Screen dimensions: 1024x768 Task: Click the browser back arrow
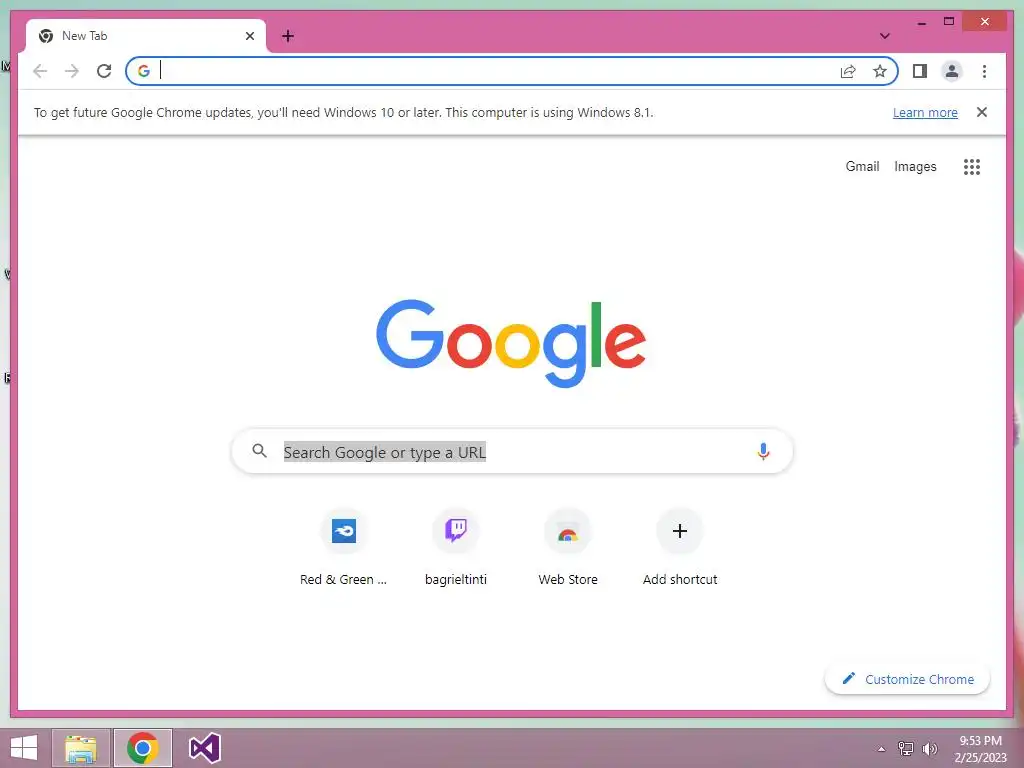[40, 71]
